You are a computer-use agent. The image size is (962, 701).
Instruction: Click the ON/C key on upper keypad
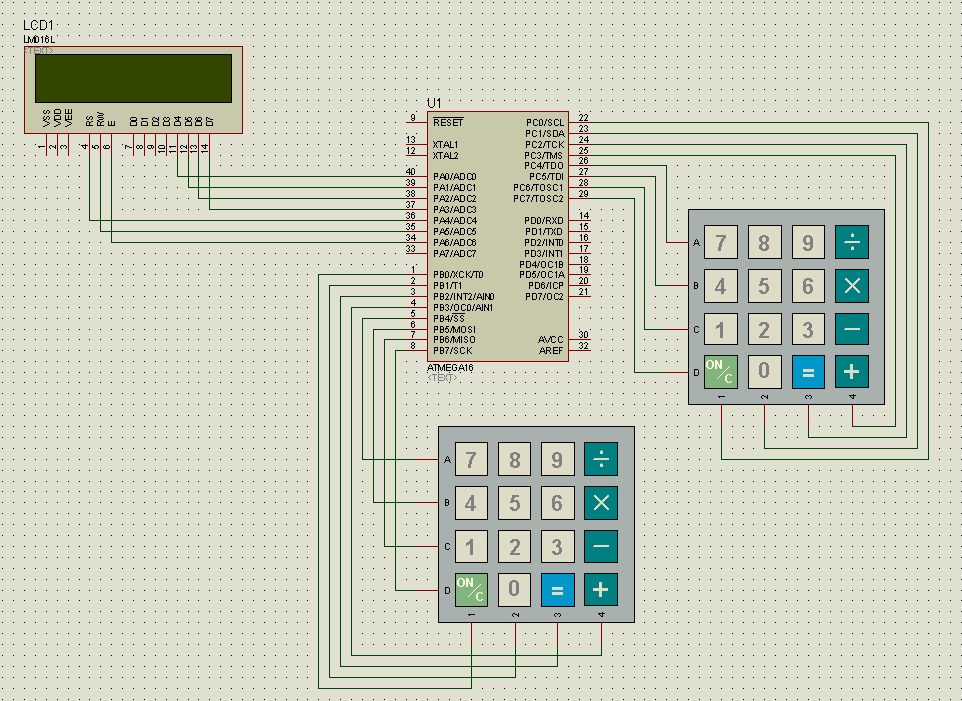(x=721, y=372)
